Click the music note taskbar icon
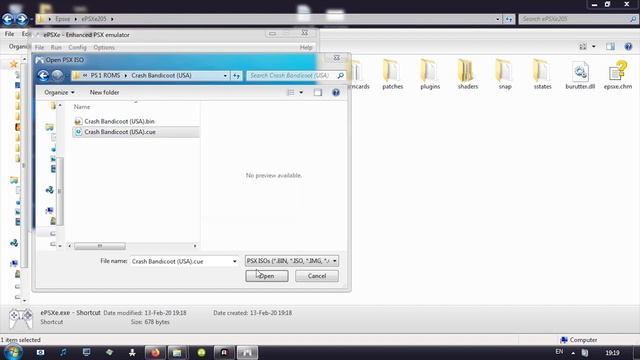 [63, 352]
